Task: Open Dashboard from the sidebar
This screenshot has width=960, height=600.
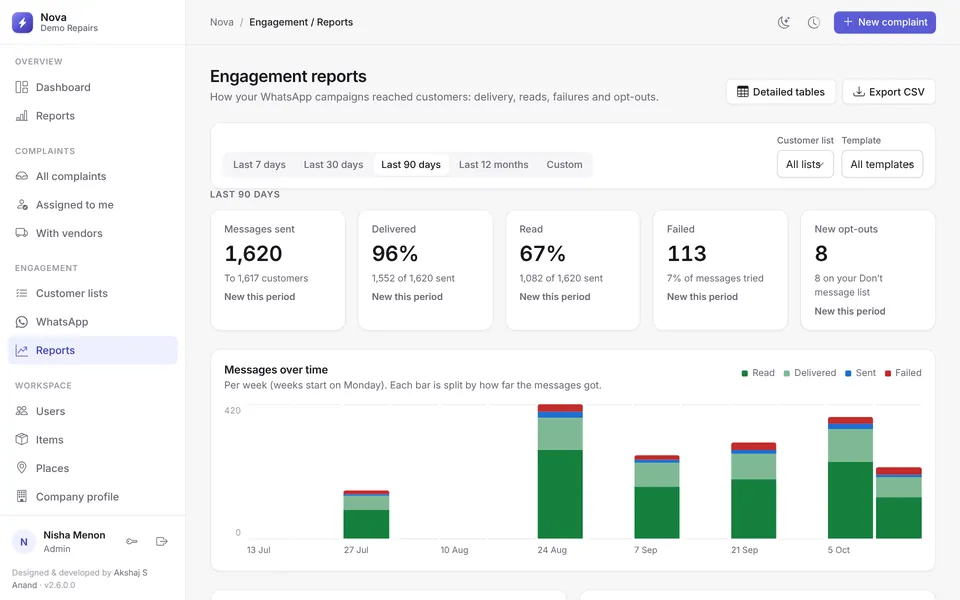Action: click(93, 87)
